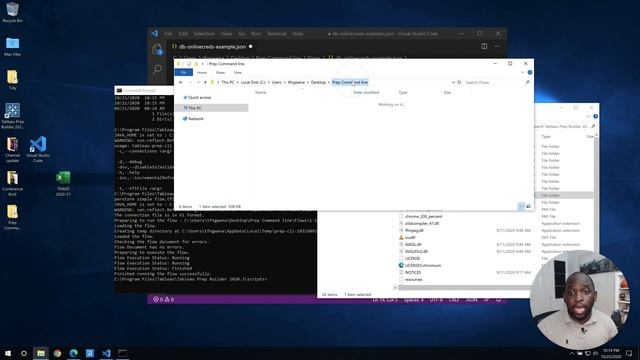Screen dimensions: 640x360
Task: Select the chrome_200_percent file in back explorer
Action: click(x=423, y=216)
